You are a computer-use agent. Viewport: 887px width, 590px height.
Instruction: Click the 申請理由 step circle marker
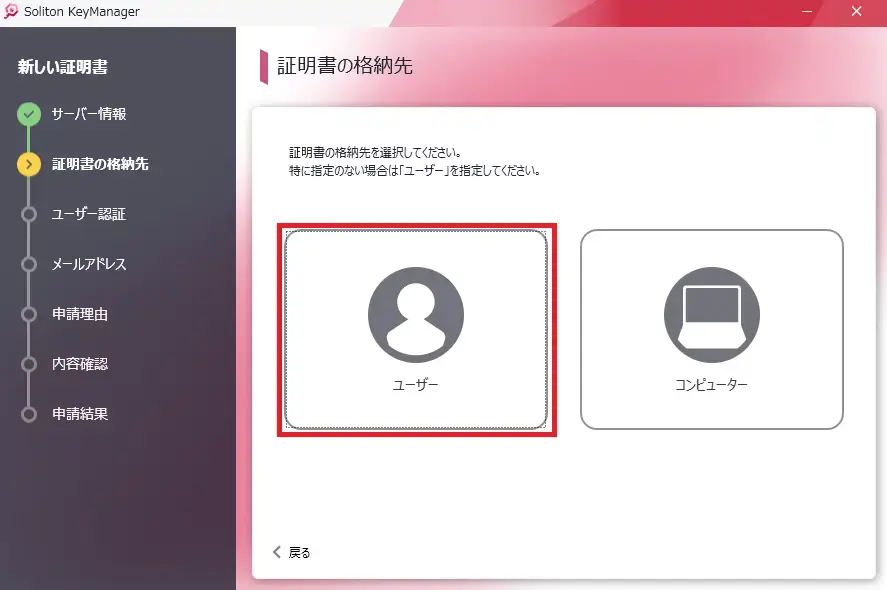click(x=29, y=314)
